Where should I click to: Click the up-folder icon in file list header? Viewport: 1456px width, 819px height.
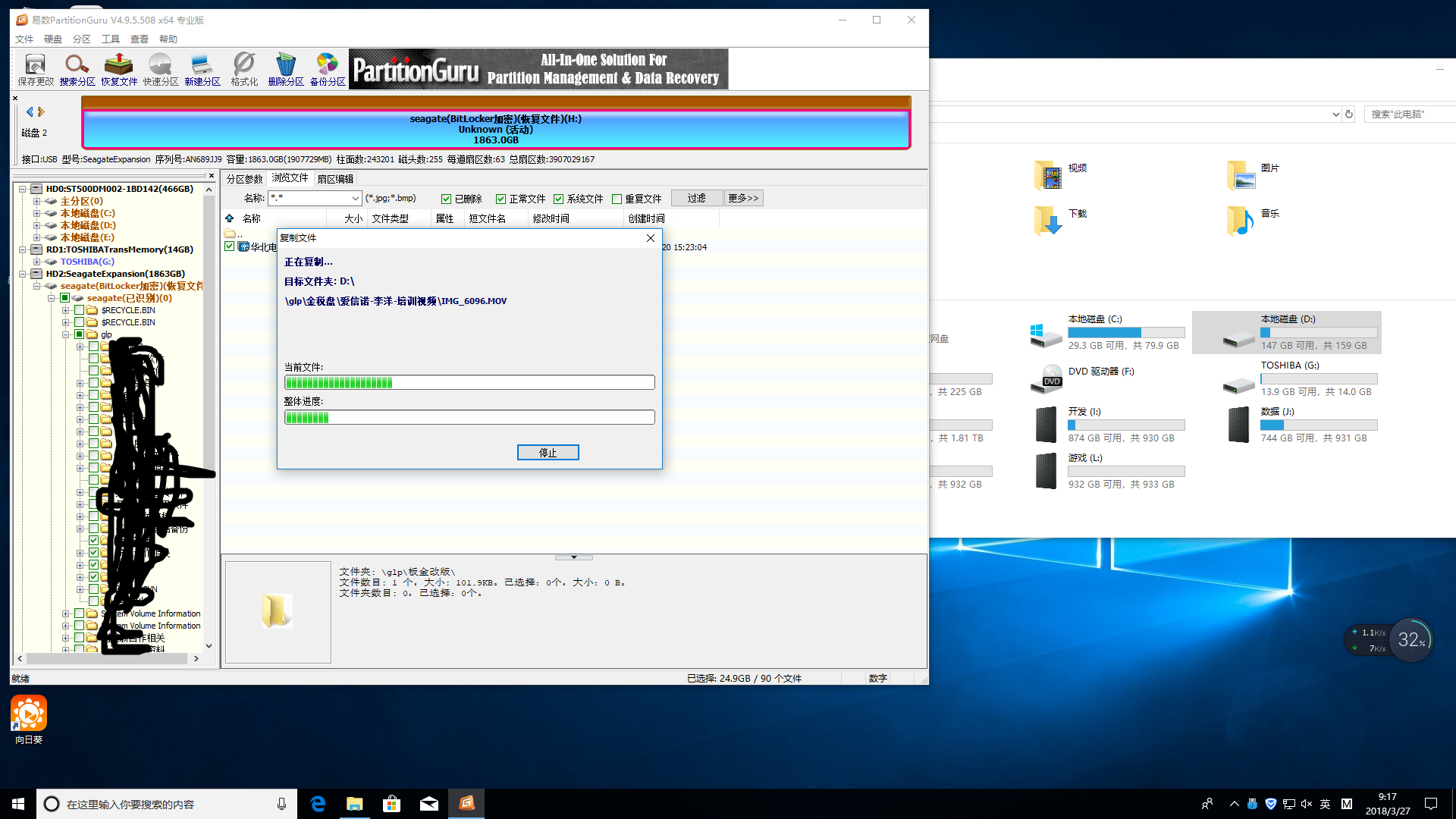click(x=230, y=218)
